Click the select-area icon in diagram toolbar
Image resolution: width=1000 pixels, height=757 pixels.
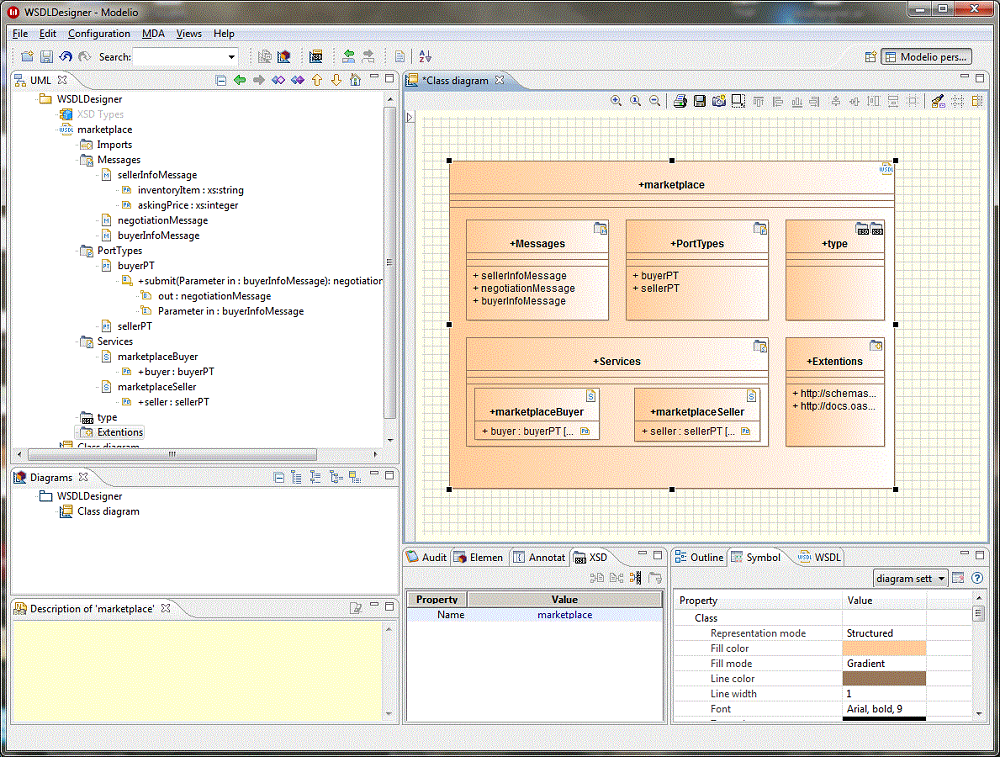738,101
